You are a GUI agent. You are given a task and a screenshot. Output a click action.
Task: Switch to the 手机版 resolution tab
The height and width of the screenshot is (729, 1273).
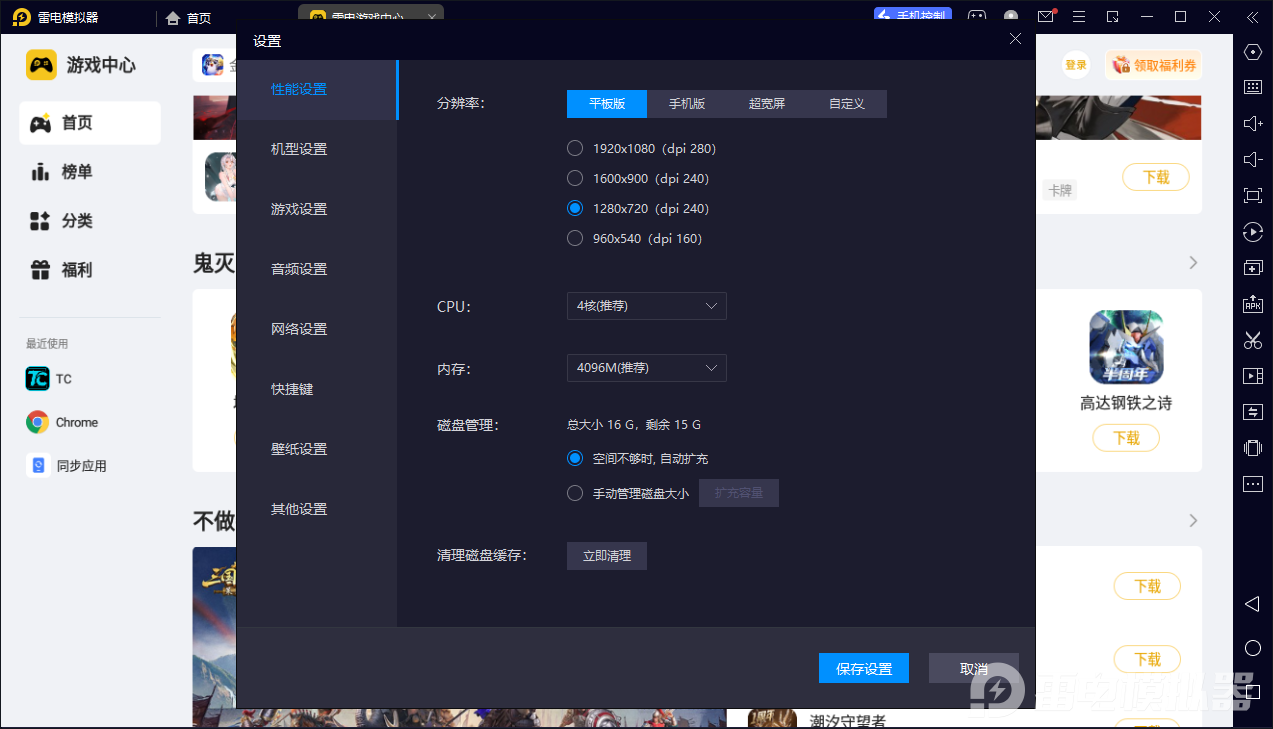click(686, 103)
